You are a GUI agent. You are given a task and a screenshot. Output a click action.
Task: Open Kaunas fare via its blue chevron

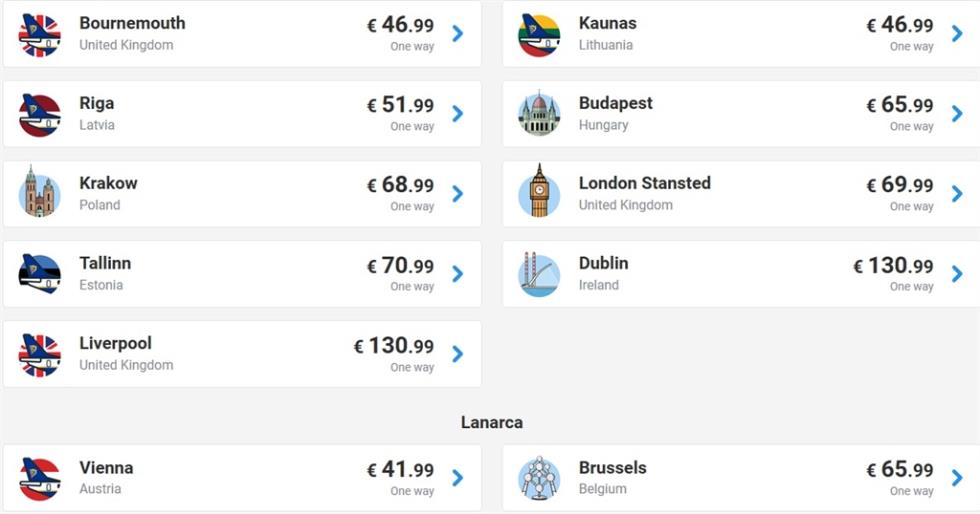[x=957, y=33]
